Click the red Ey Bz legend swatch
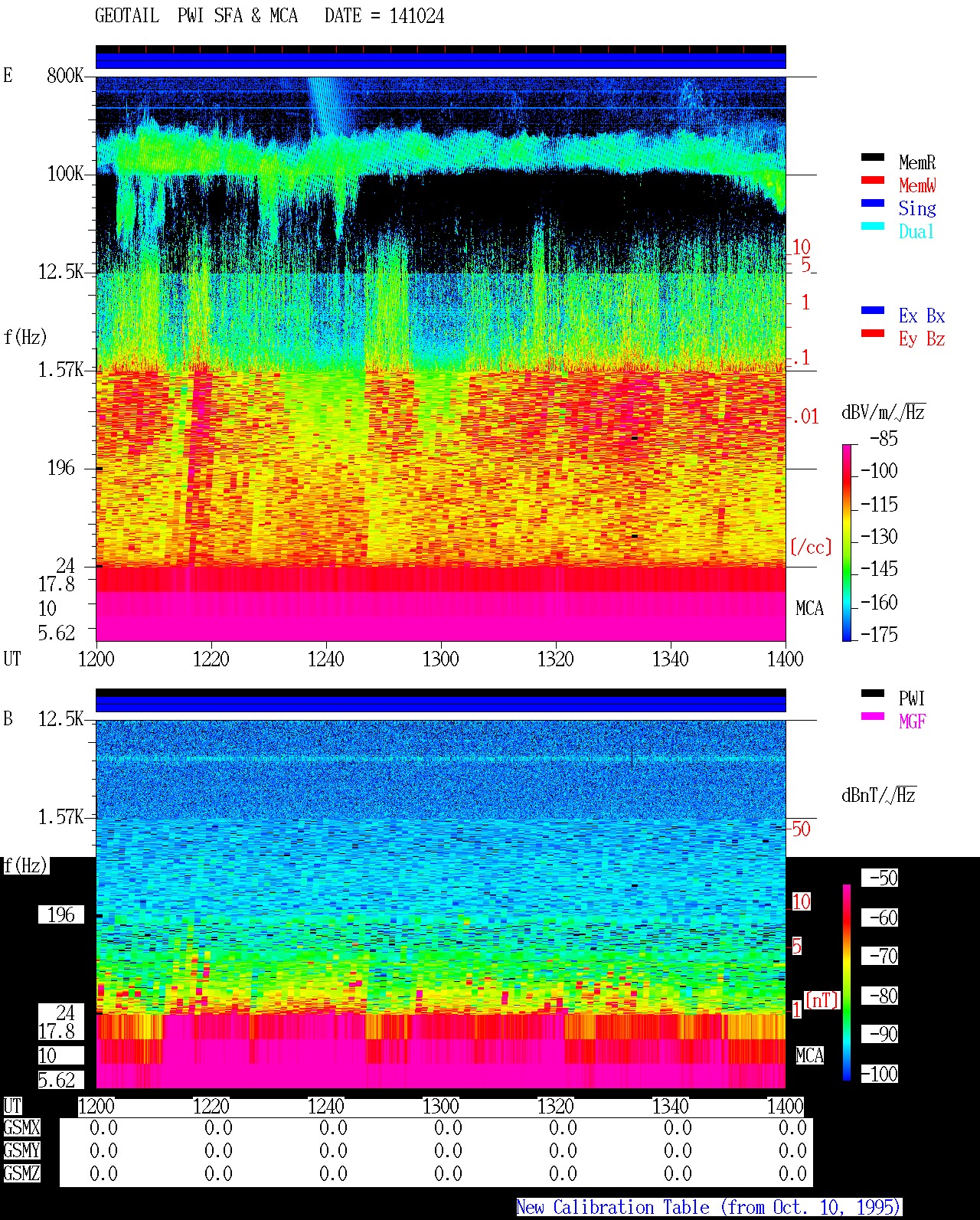This screenshot has height=1220, width=980. pos(873,334)
